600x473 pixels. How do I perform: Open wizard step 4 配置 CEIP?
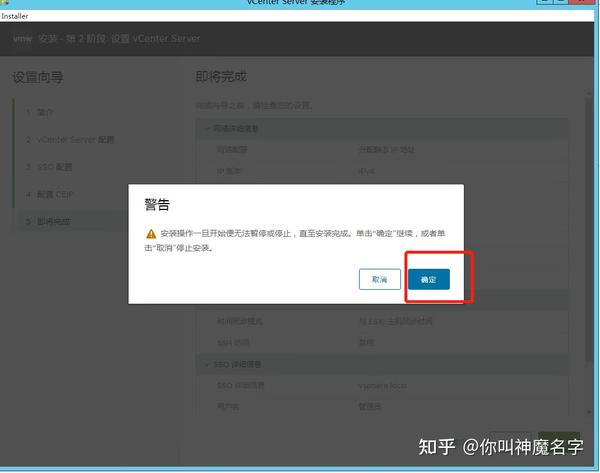click(x=50, y=194)
